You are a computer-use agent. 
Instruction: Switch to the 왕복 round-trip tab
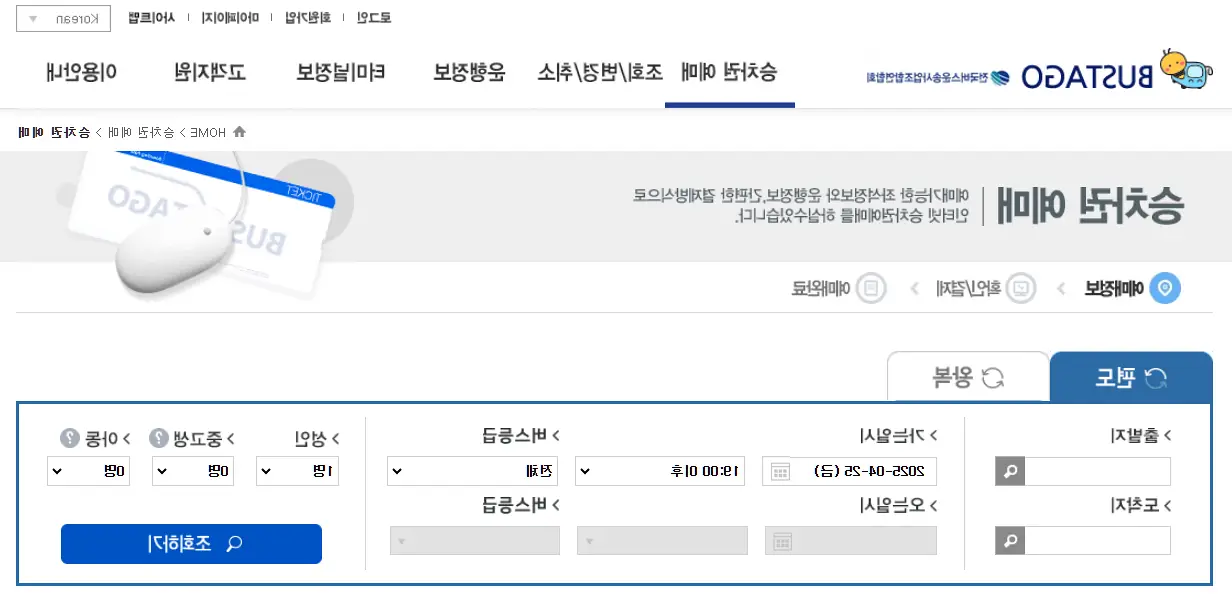tap(967, 377)
